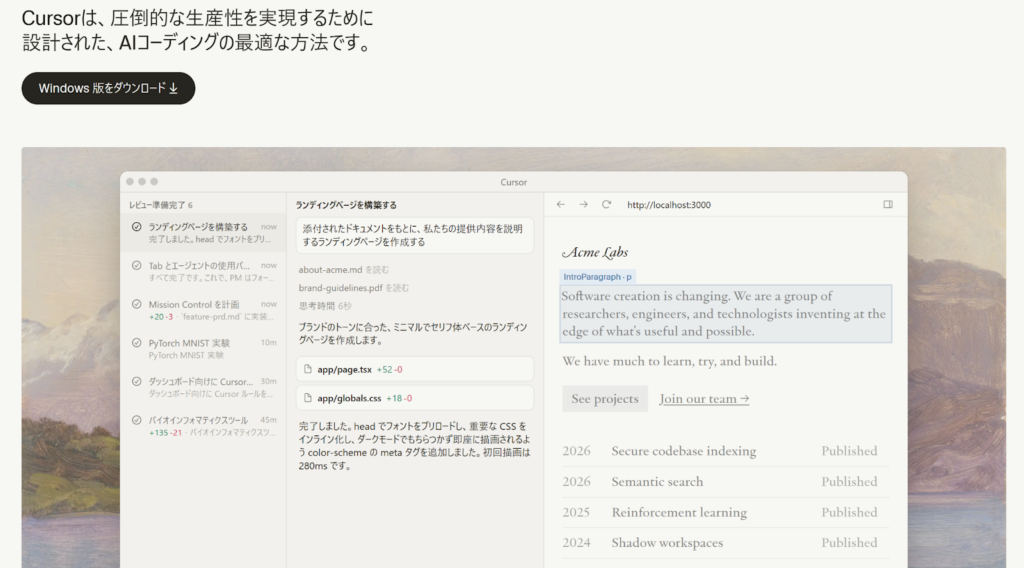Viewport: 1024px width, 568px height.
Task: Toggle the side panel icon beside URL bar
Action: (x=887, y=205)
